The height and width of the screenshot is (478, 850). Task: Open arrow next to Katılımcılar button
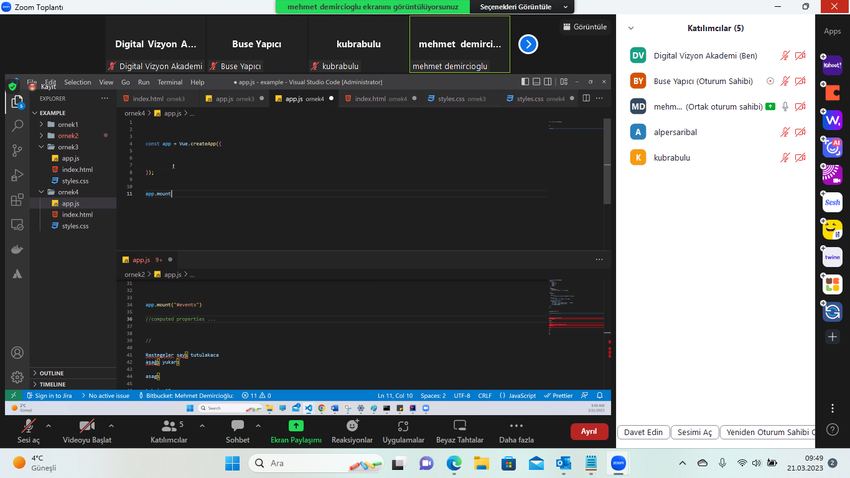coord(202,426)
